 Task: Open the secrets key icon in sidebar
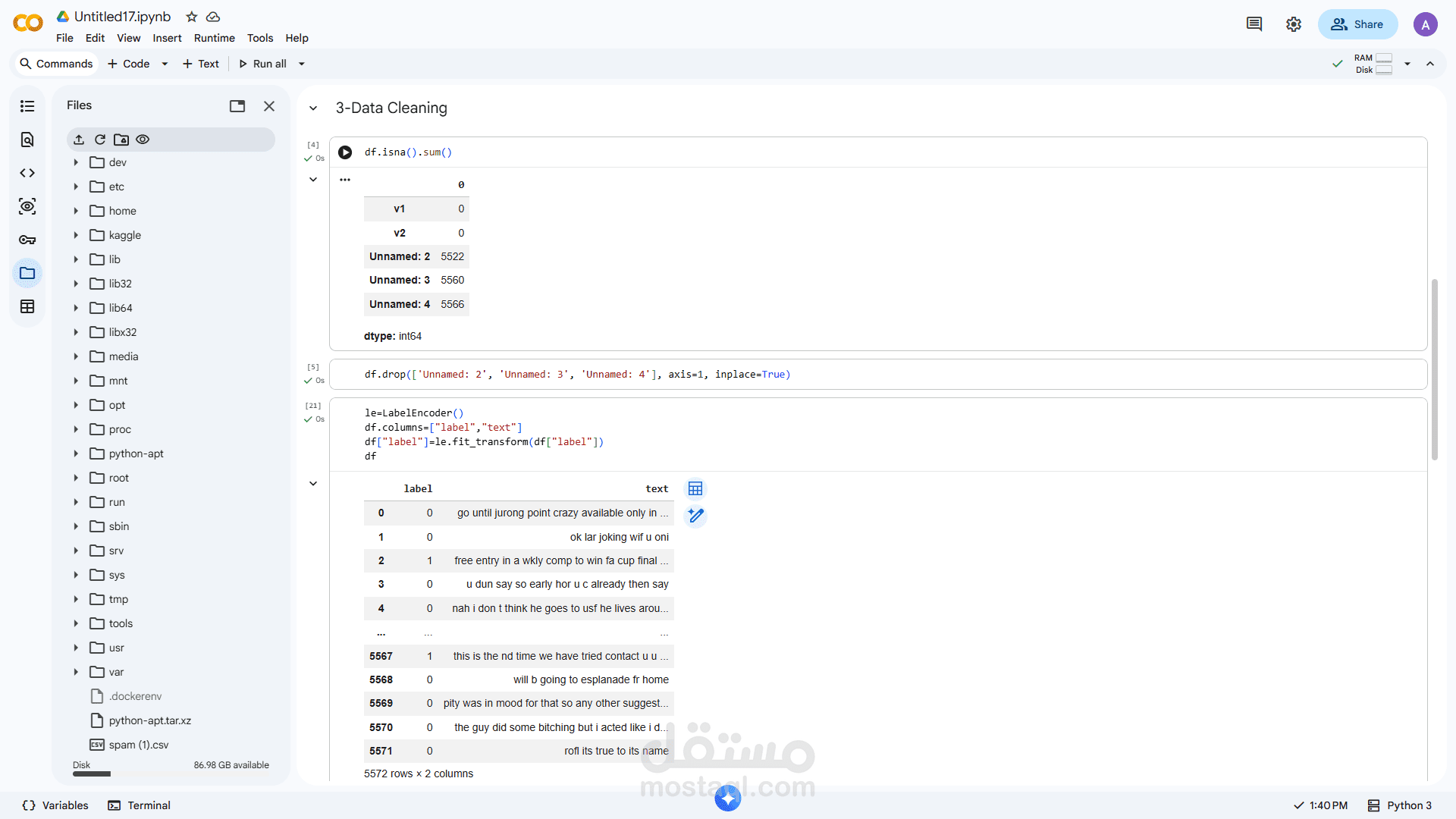click(x=27, y=240)
